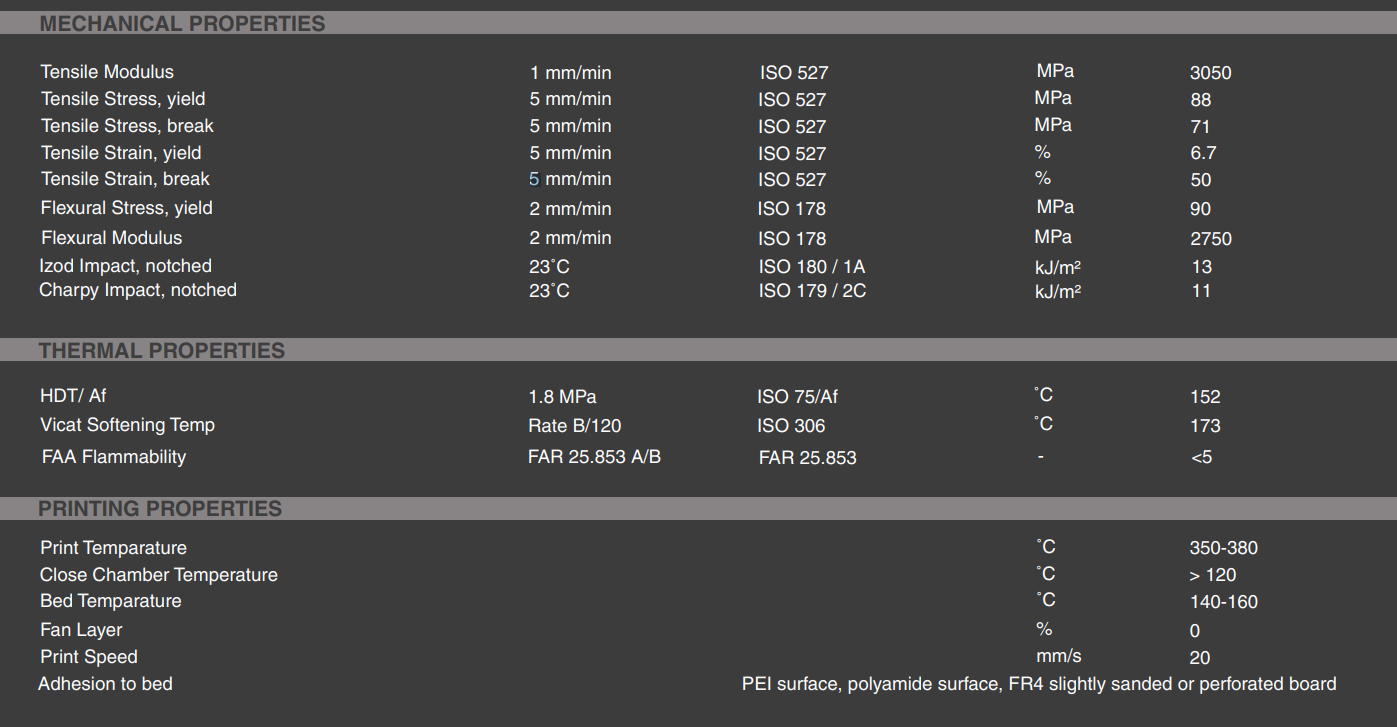Click the ISO 180 / 1A standard text

pos(811,267)
